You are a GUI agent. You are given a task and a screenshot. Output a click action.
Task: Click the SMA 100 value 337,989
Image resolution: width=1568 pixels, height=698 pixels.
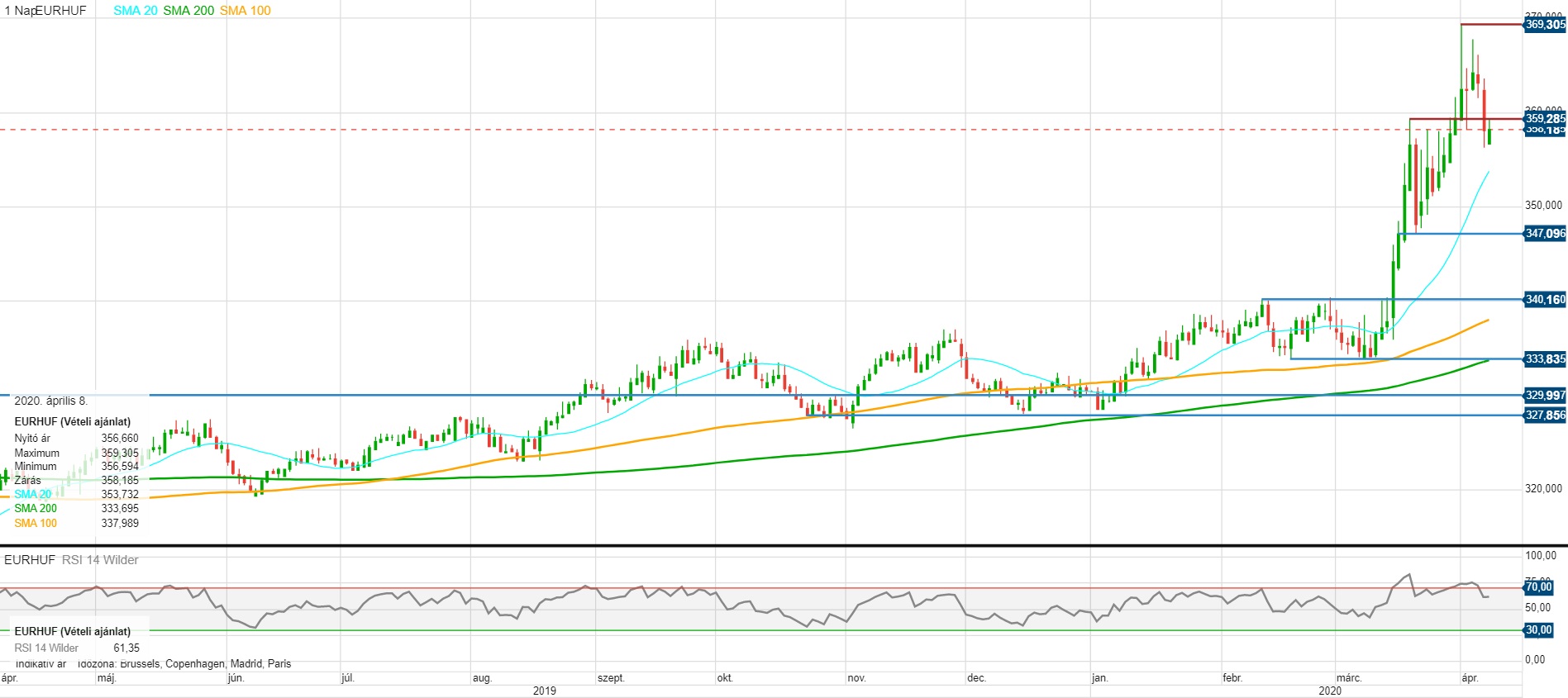[x=120, y=524]
